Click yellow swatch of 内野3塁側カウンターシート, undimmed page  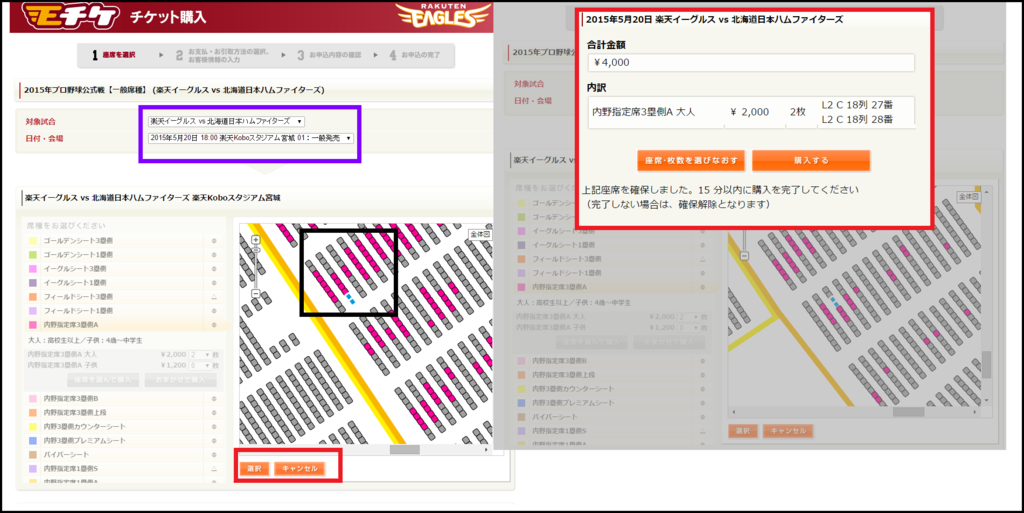point(33,426)
